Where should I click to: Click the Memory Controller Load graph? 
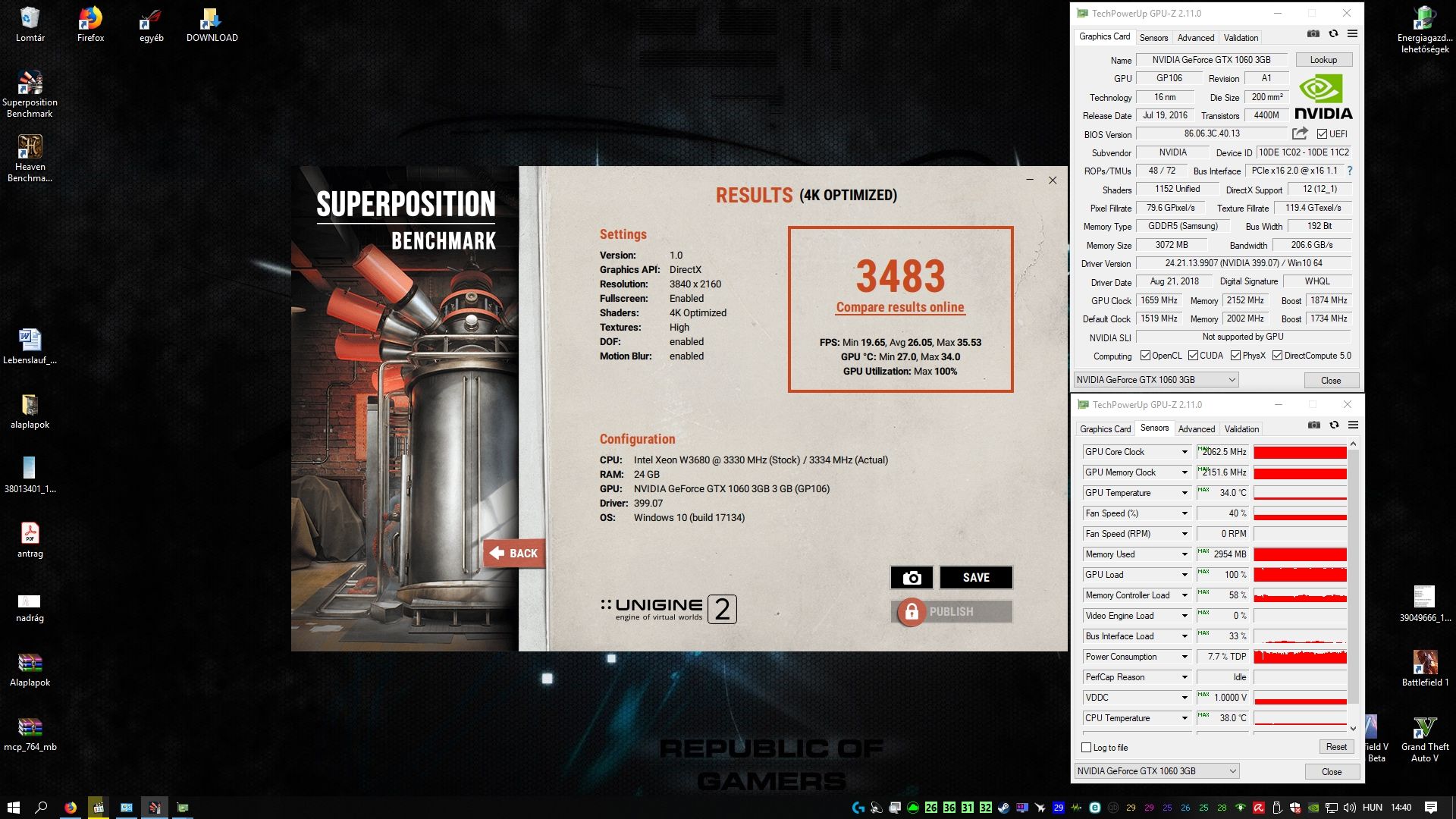pos(1300,595)
